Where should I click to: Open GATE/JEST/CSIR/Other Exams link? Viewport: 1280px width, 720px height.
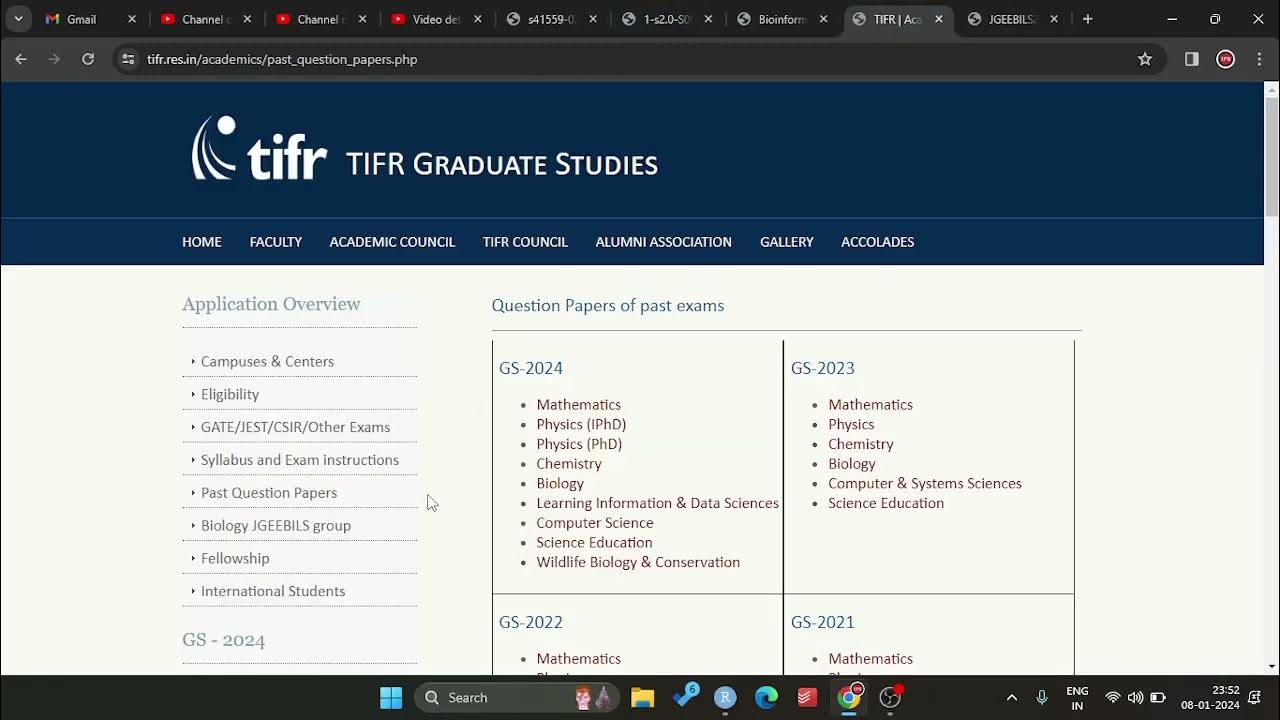[295, 427]
